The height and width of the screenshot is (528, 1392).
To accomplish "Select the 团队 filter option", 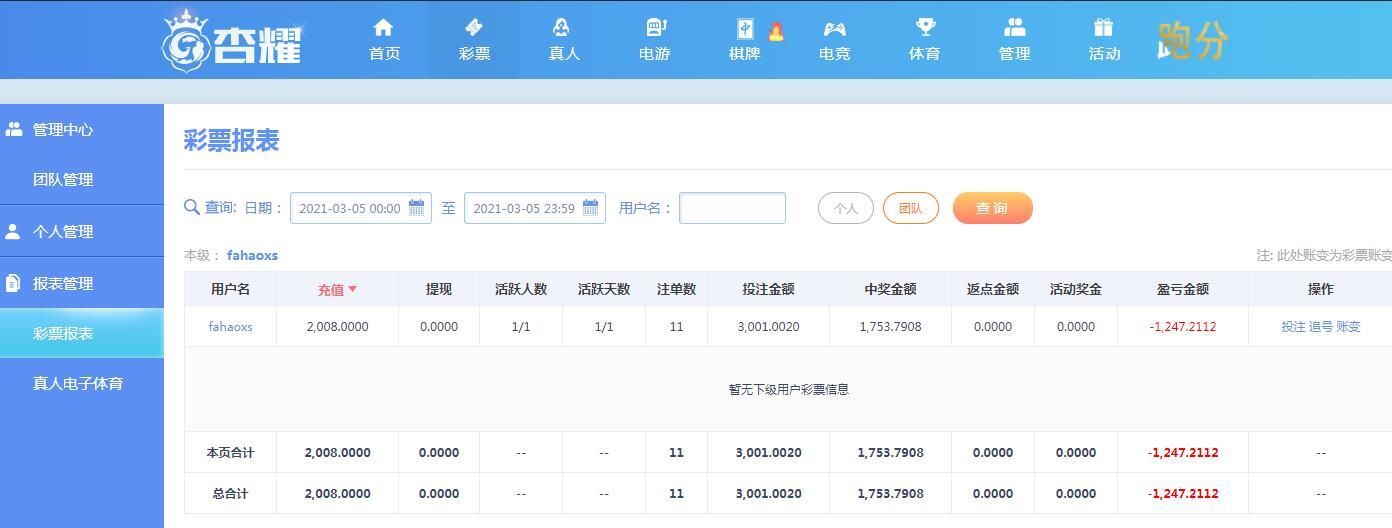I will 911,208.
